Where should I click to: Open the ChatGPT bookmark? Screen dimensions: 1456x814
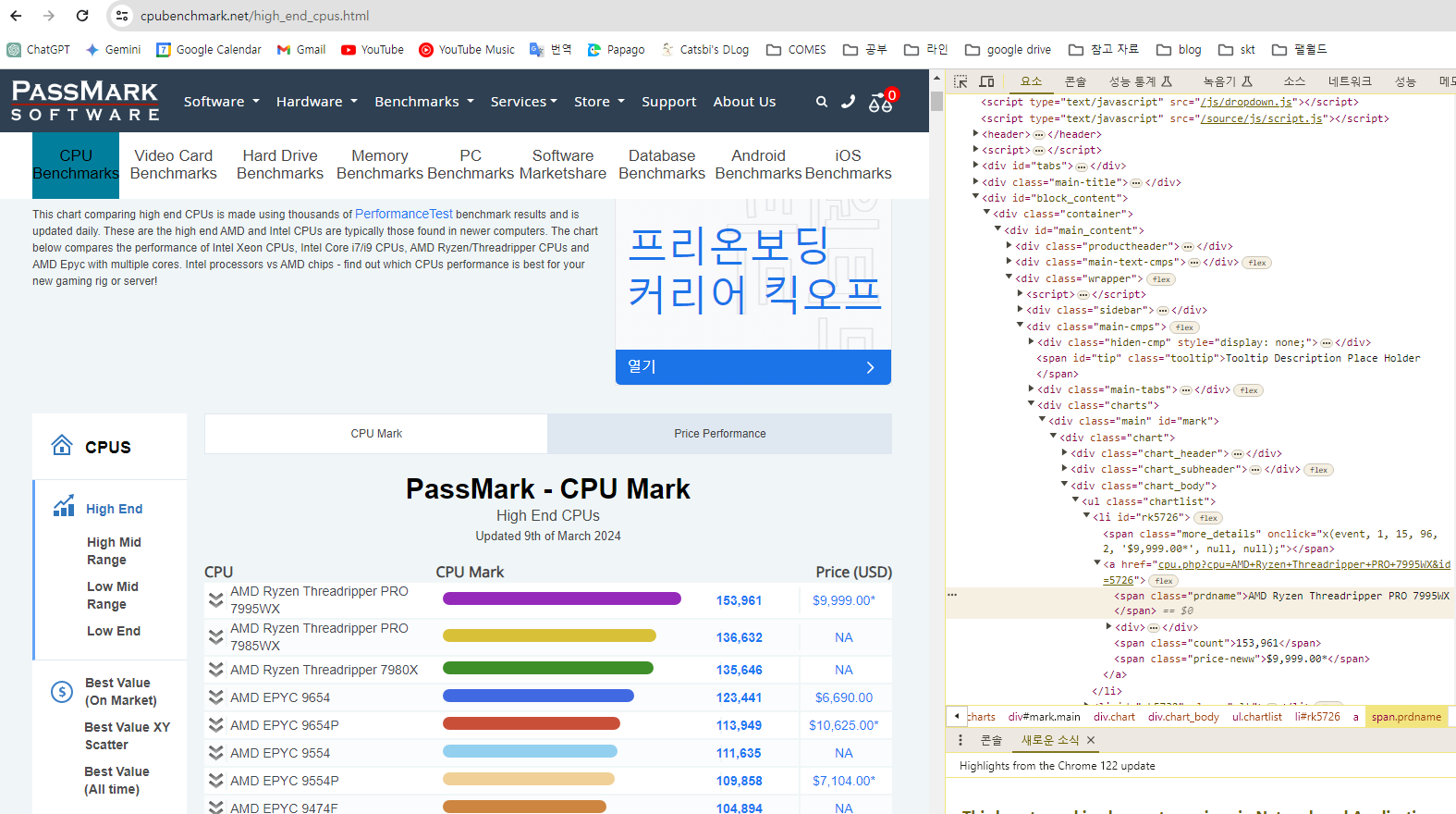tap(39, 50)
